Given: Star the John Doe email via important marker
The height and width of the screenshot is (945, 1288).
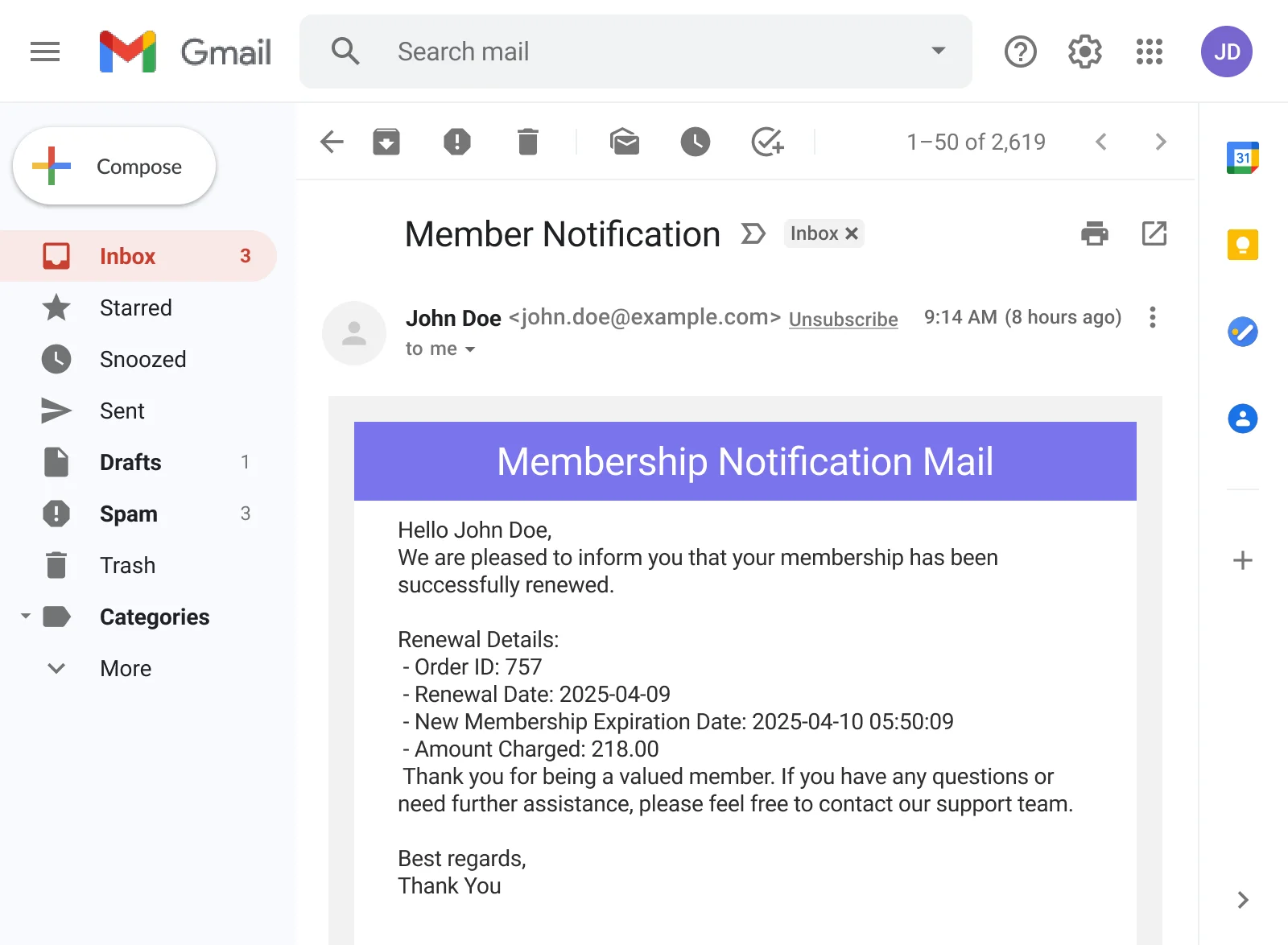Looking at the screenshot, I should (753, 233).
